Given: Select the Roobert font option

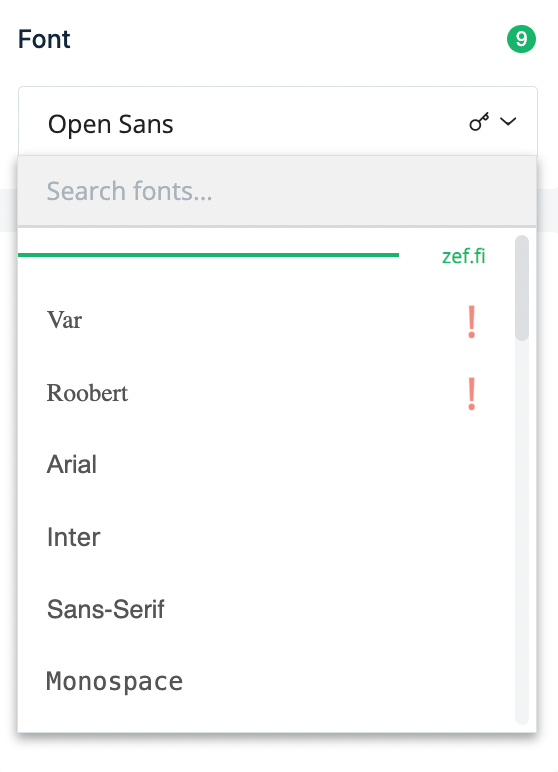Looking at the screenshot, I should tap(266, 393).
